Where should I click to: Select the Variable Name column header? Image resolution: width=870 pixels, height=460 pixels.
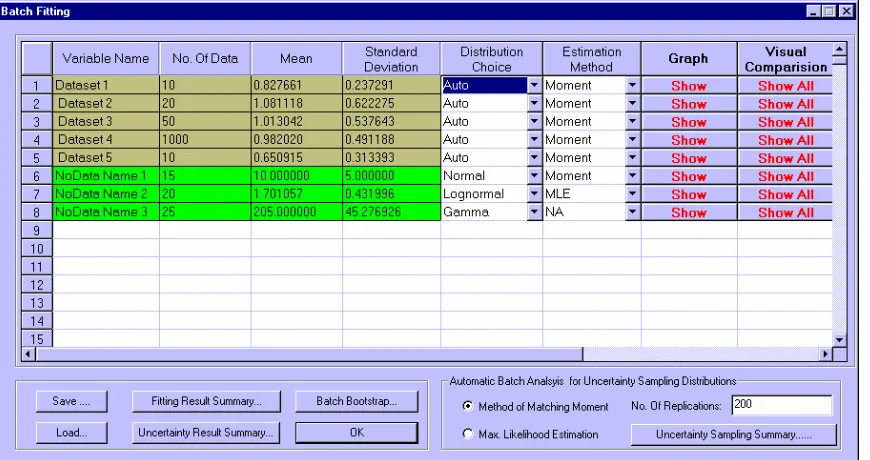click(105, 59)
